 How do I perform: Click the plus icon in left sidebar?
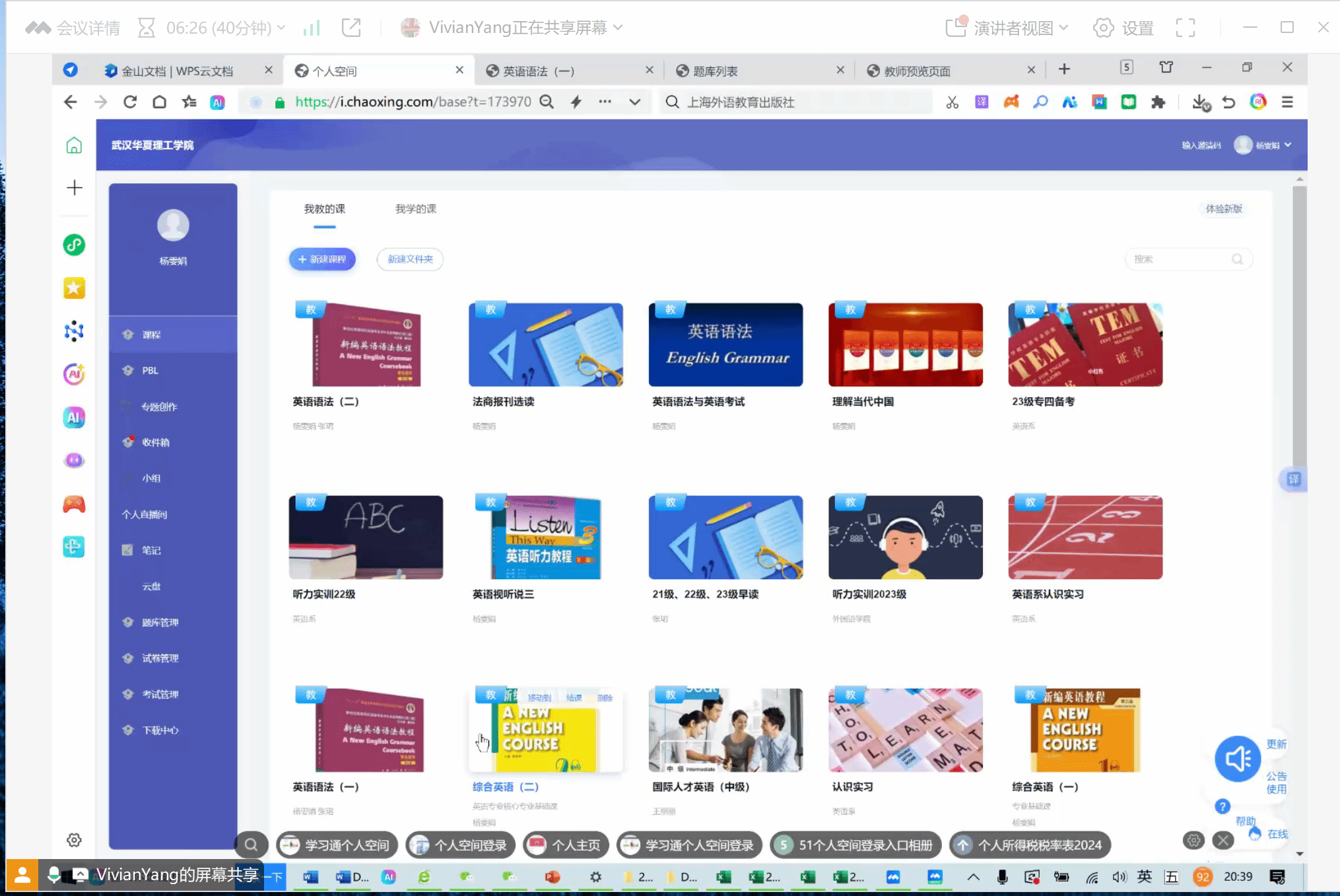[x=74, y=188]
